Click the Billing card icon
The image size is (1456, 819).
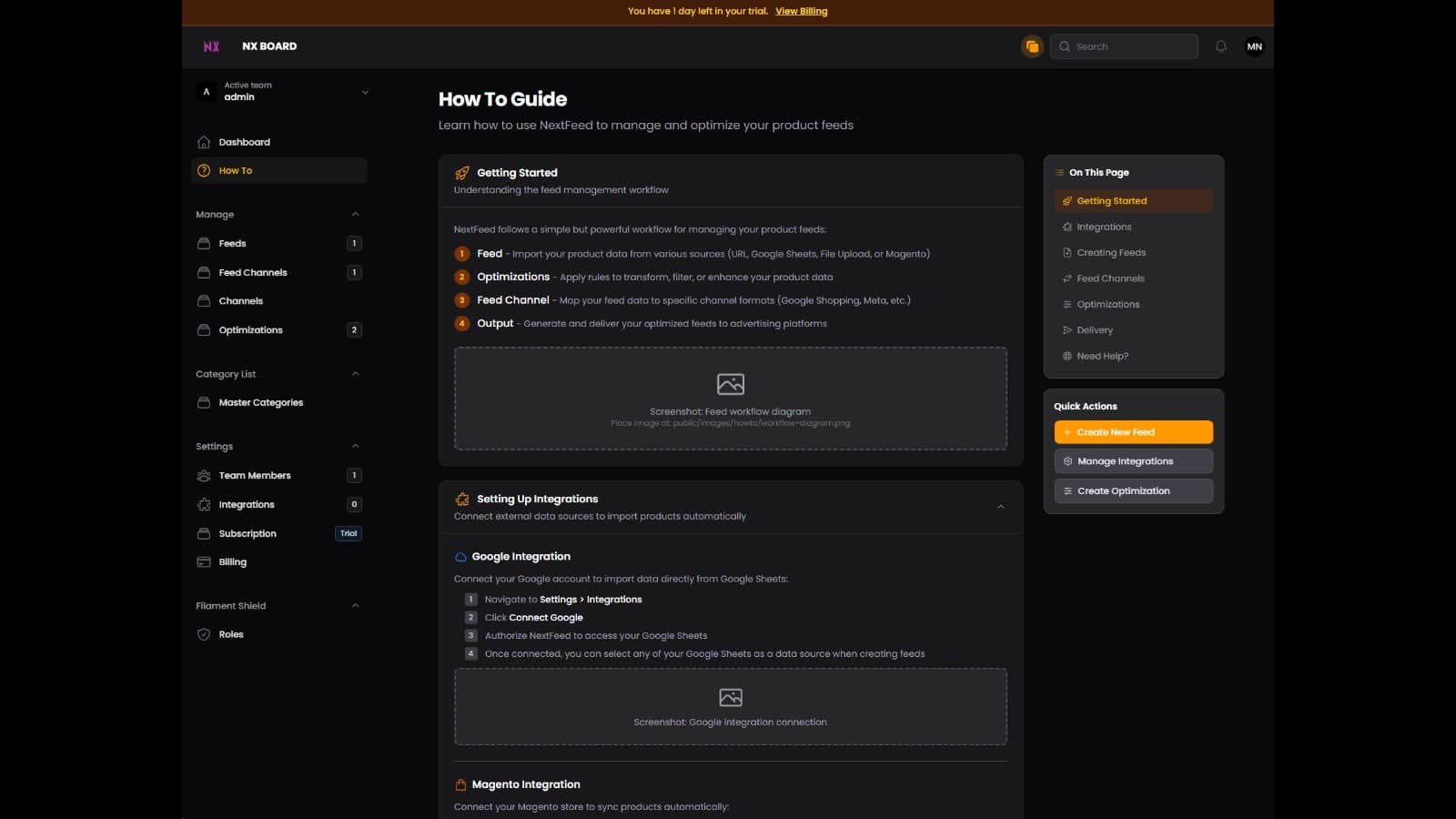[204, 561]
